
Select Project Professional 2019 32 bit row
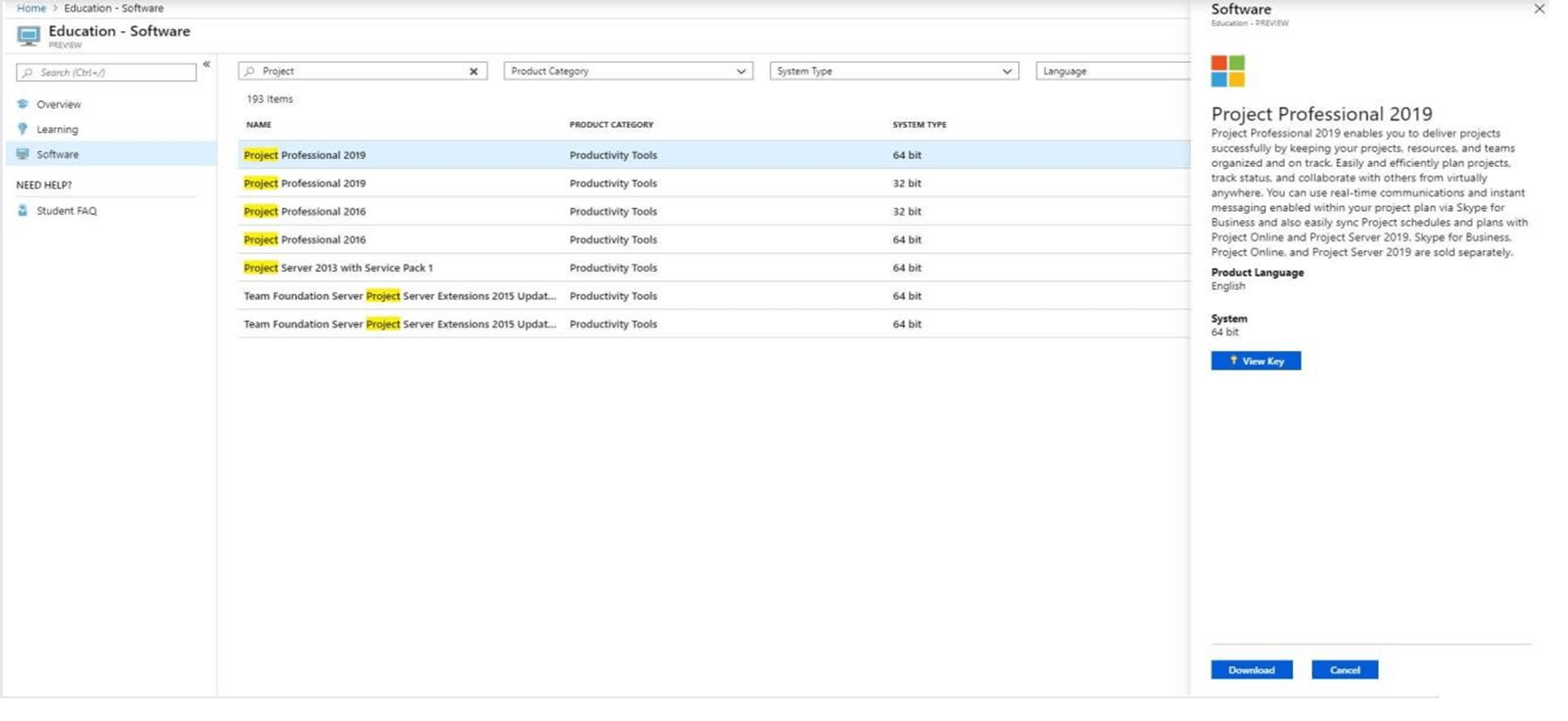714,183
